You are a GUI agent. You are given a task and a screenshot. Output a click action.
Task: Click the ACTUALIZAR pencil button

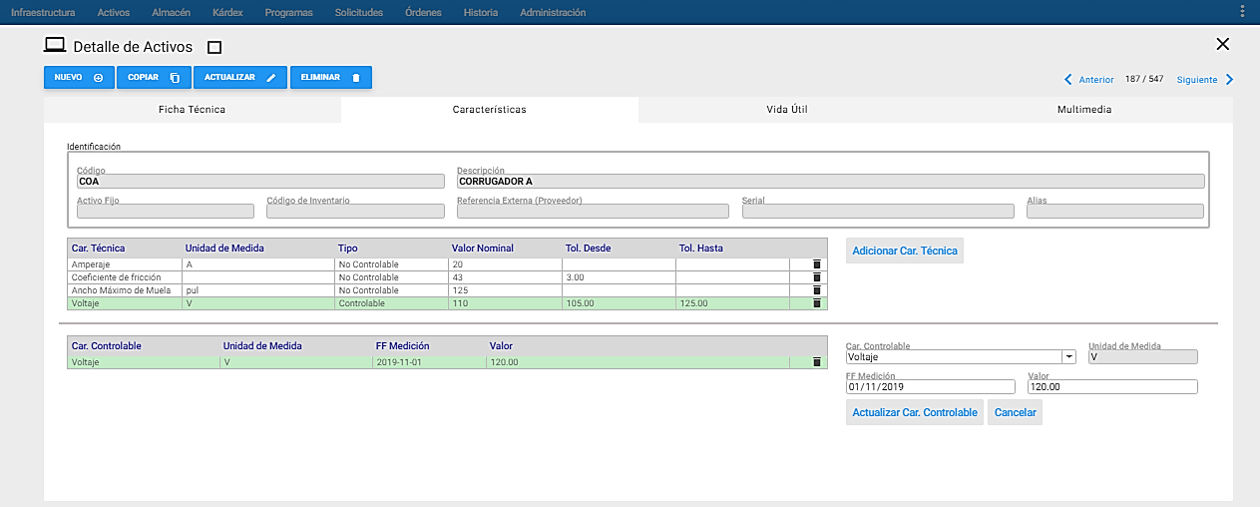click(x=240, y=77)
